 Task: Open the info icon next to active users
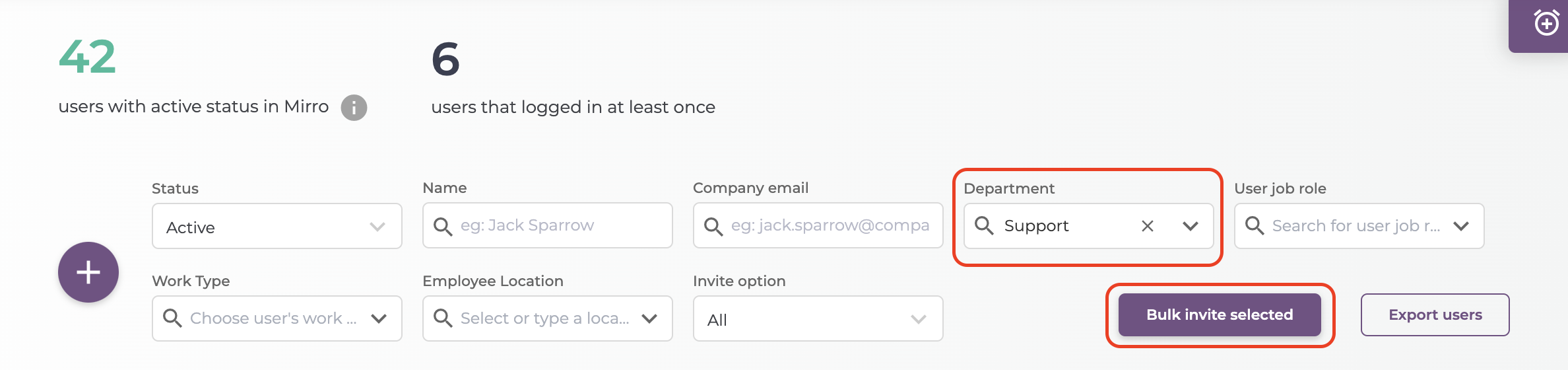(x=354, y=107)
